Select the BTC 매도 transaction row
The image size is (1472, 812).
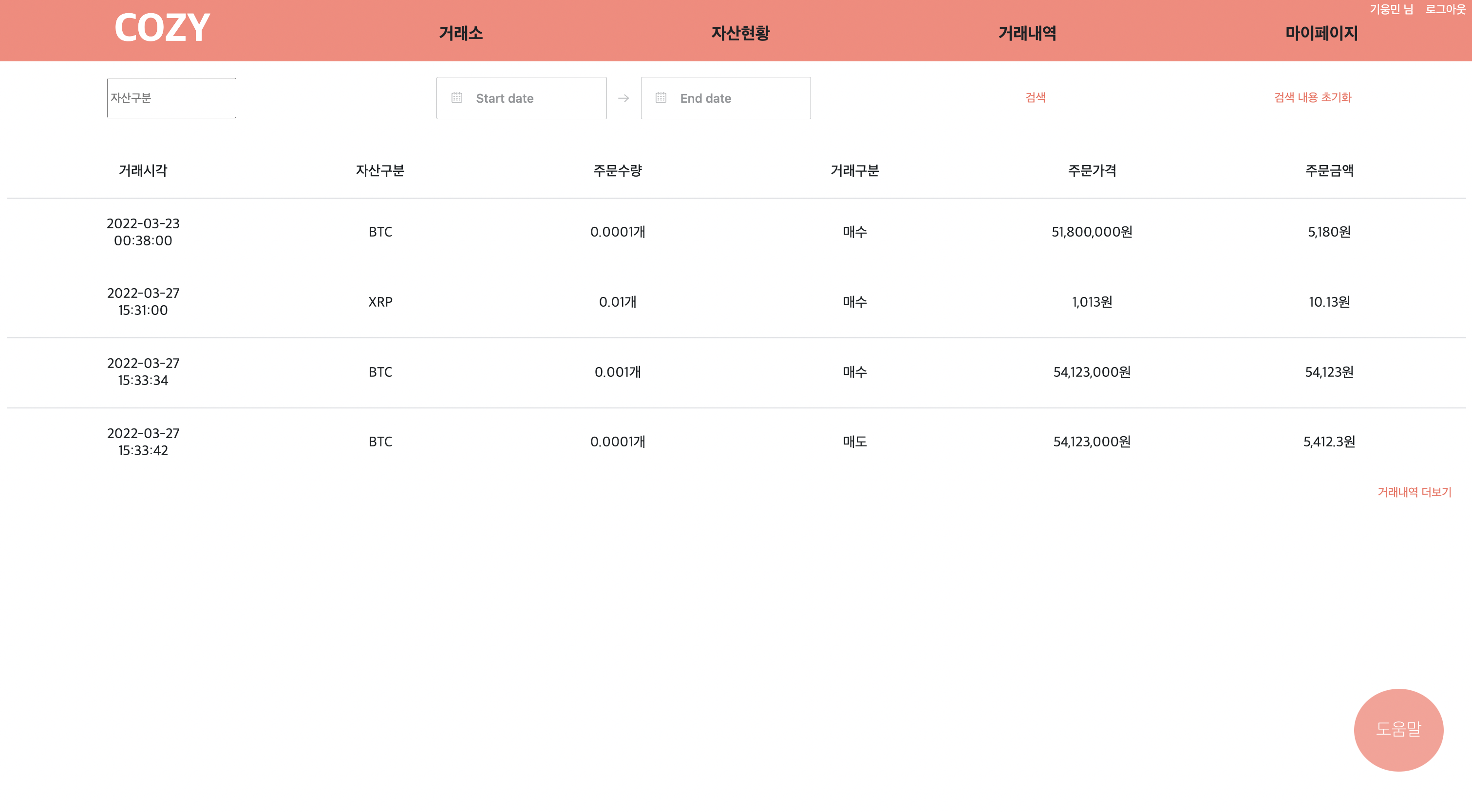pos(736,441)
